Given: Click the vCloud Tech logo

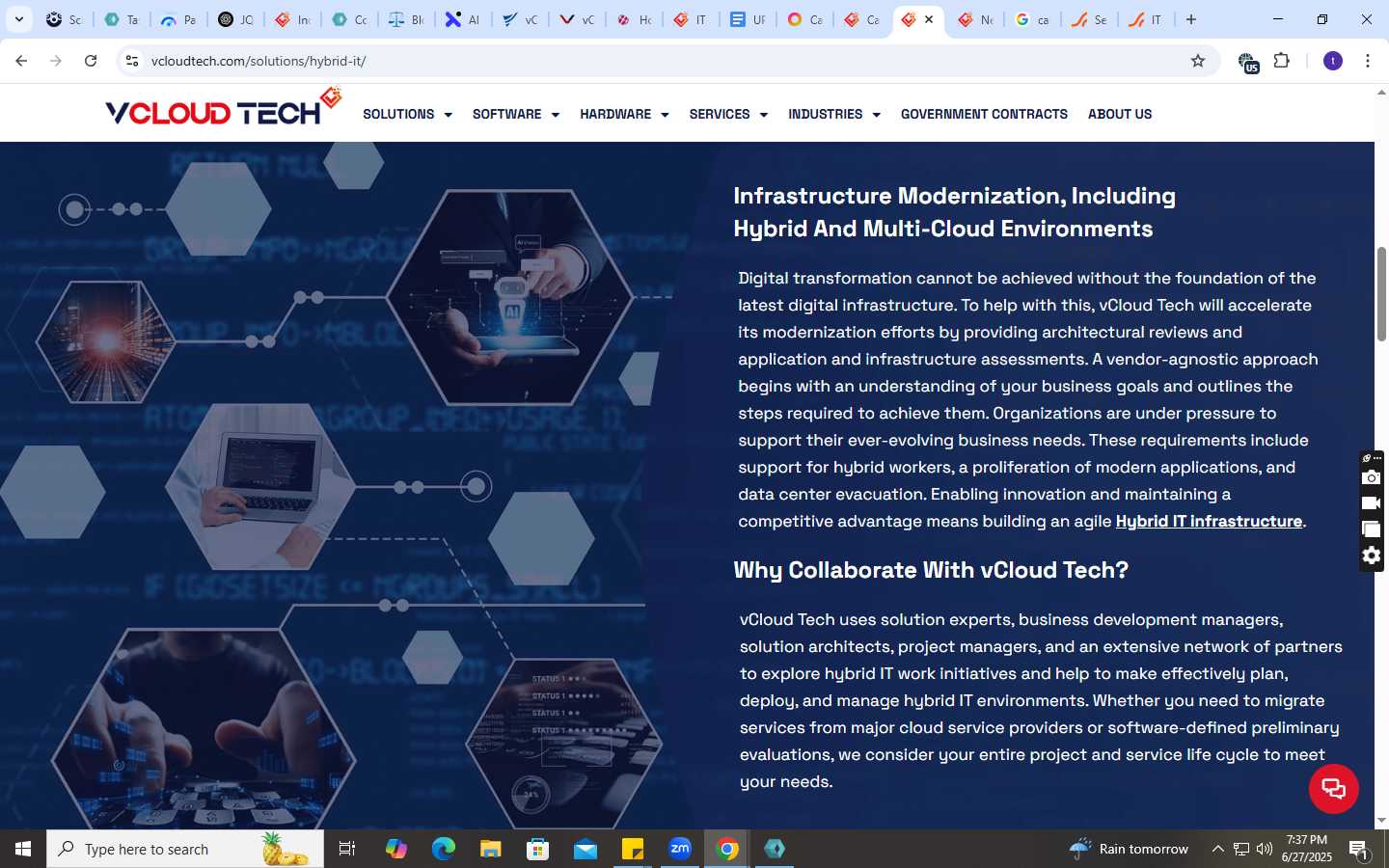Looking at the screenshot, I should coord(224,108).
